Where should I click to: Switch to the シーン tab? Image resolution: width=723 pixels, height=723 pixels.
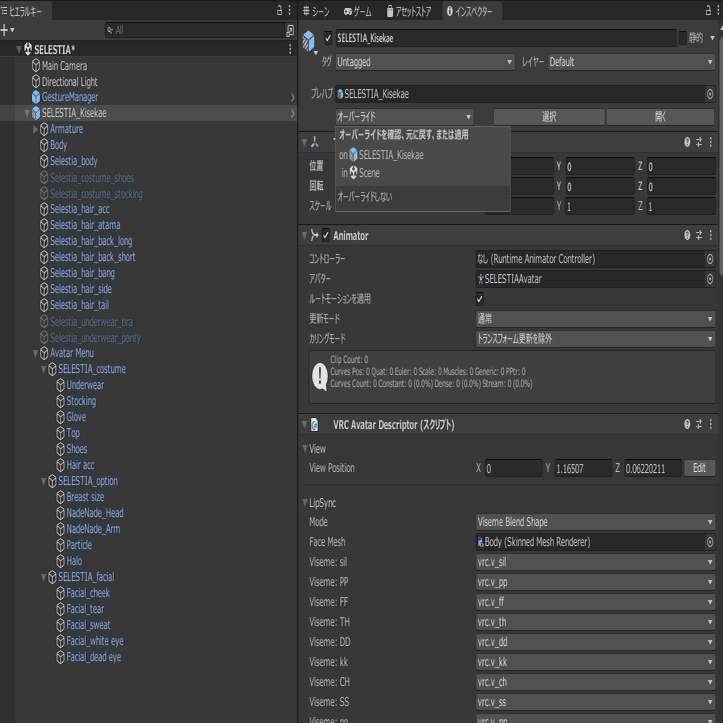pyautogui.click(x=317, y=11)
